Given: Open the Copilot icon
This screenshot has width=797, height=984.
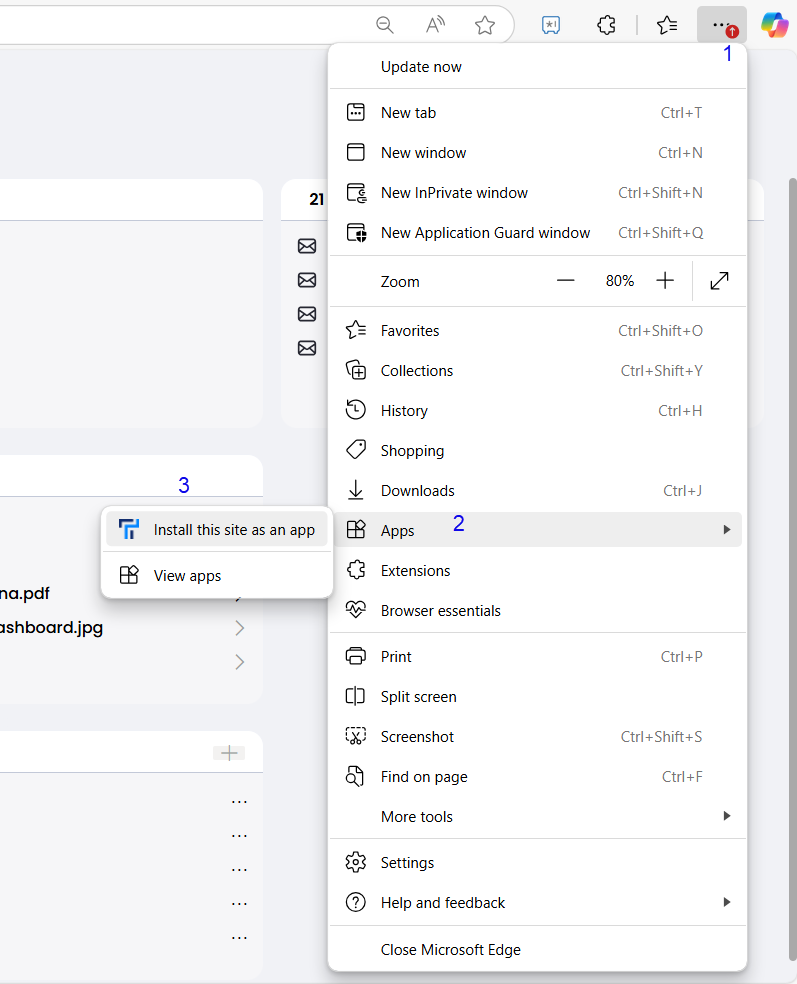Looking at the screenshot, I should 774,25.
